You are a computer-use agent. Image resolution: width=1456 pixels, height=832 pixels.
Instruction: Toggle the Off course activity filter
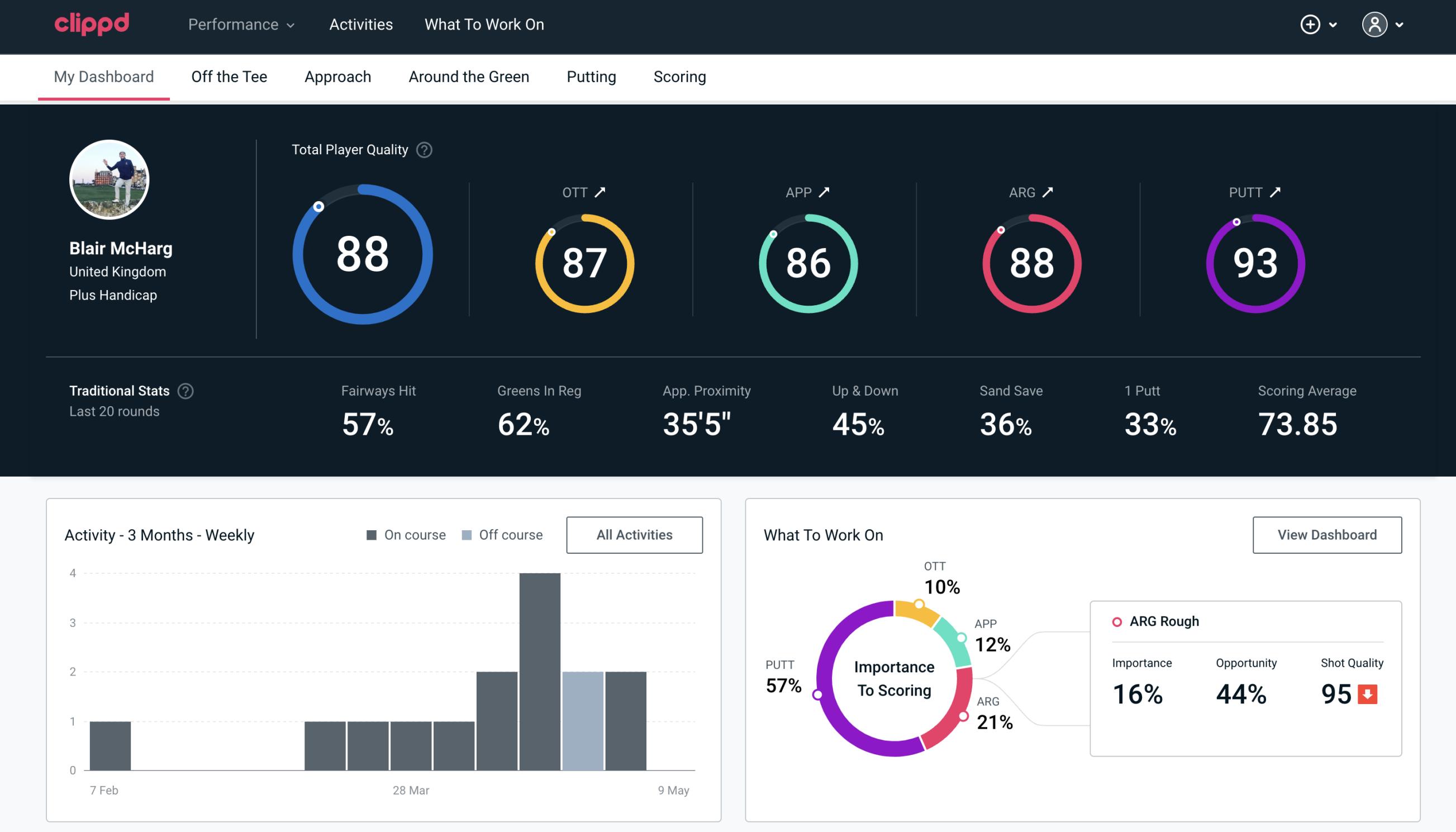pyautogui.click(x=500, y=534)
